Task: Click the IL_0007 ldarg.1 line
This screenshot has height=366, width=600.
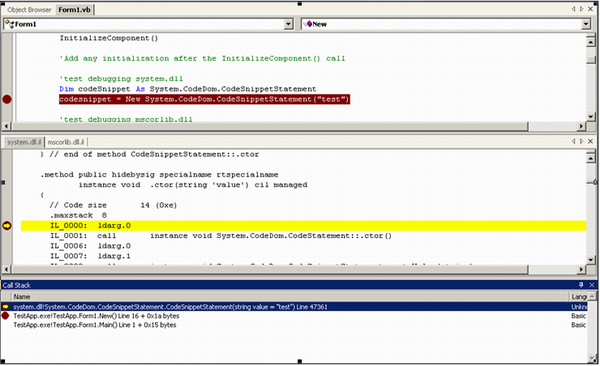Action: [x=90, y=256]
